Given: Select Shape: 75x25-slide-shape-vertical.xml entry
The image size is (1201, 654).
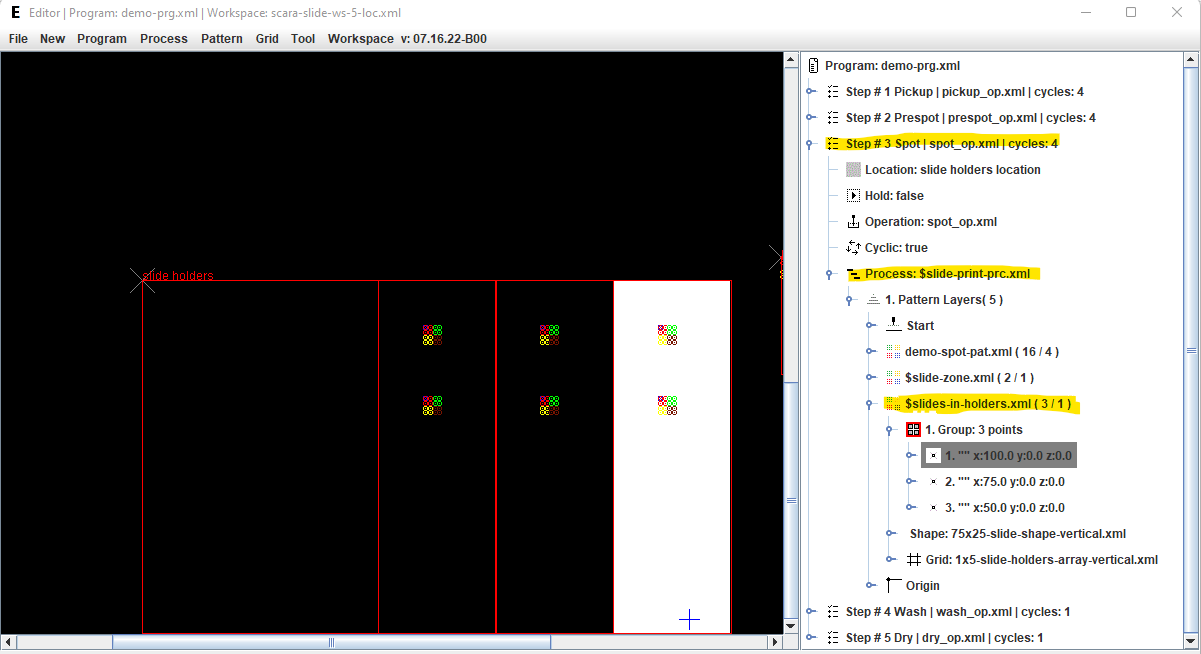Looking at the screenshot, I should tap(1017, 534).
